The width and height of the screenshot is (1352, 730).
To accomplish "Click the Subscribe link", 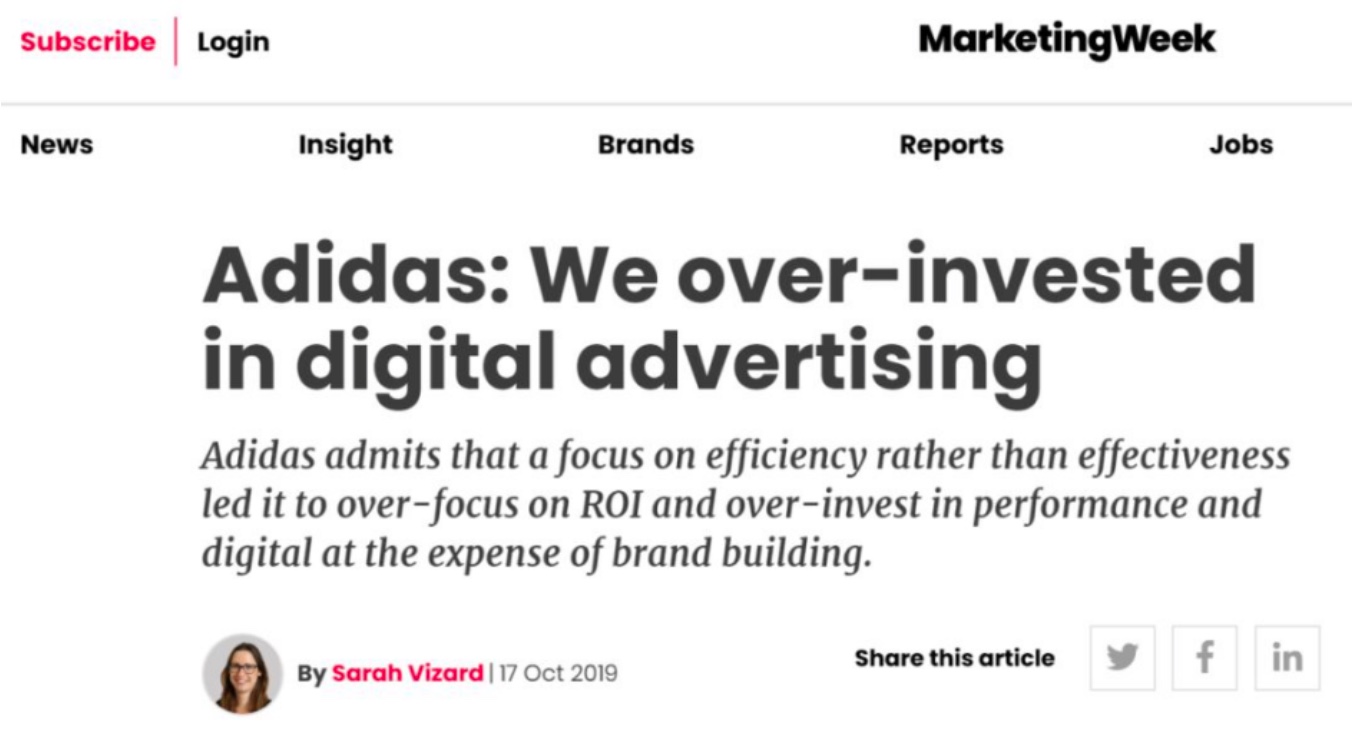I will click(x=88, y=42).
